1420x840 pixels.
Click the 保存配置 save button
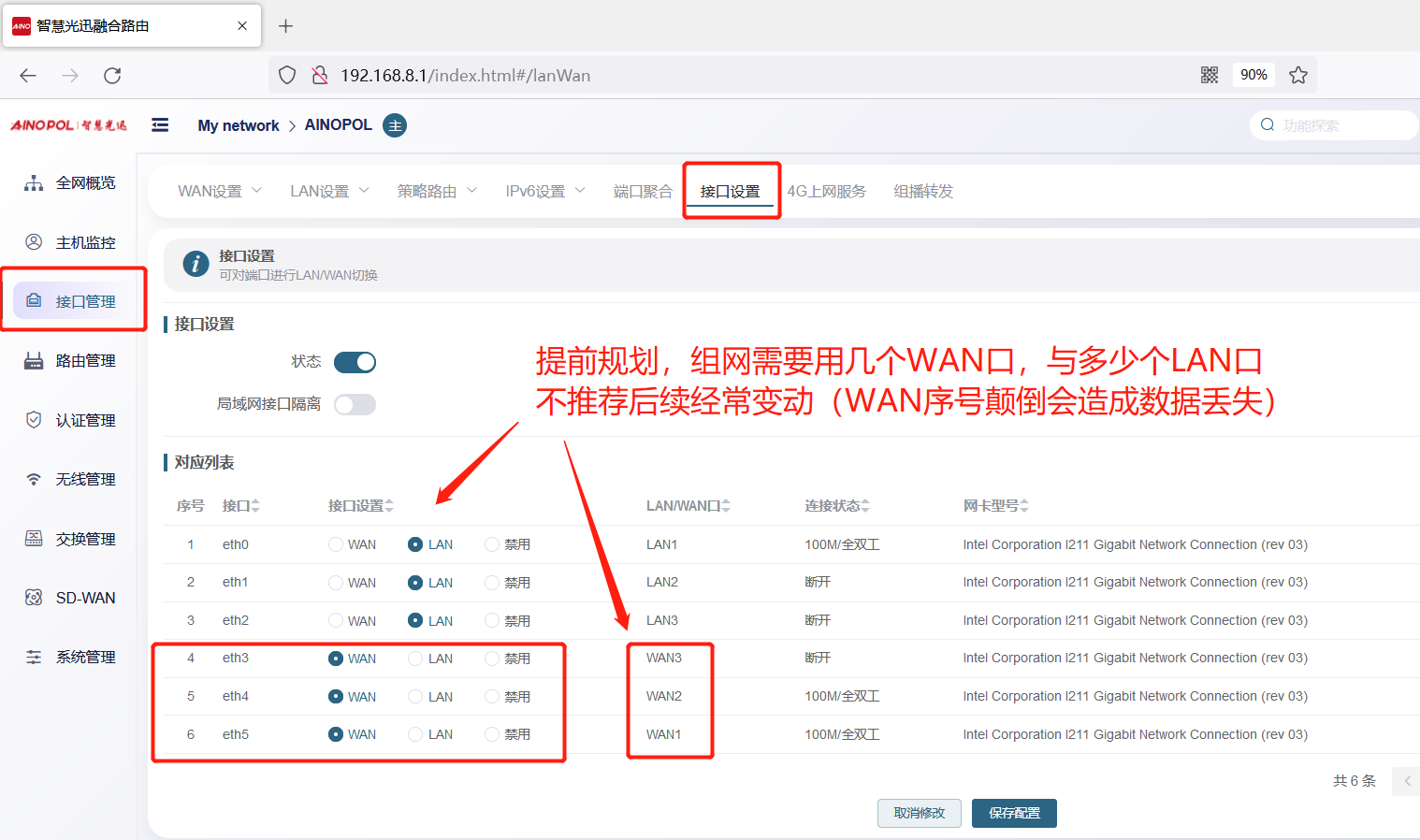[x=1014, y=813]
